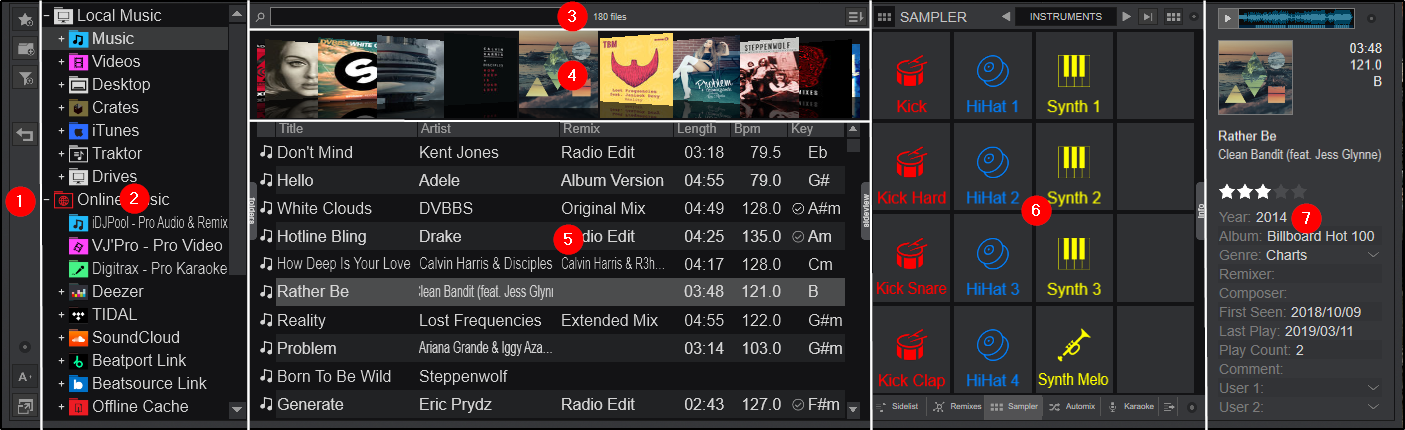Collapse the Local Music tree node
The height and width of the screenshot is (430, 1405).
[x=47, y=16]
